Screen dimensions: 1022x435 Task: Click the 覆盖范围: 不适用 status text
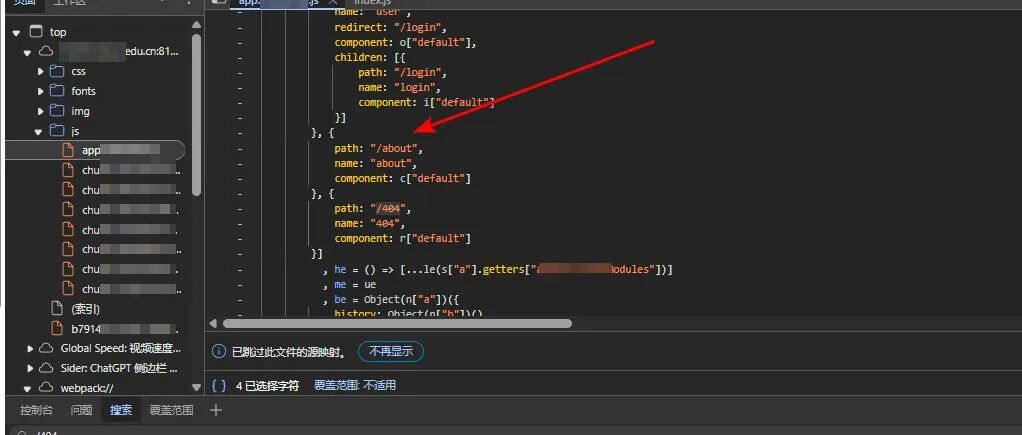click(x=355, y=385)
